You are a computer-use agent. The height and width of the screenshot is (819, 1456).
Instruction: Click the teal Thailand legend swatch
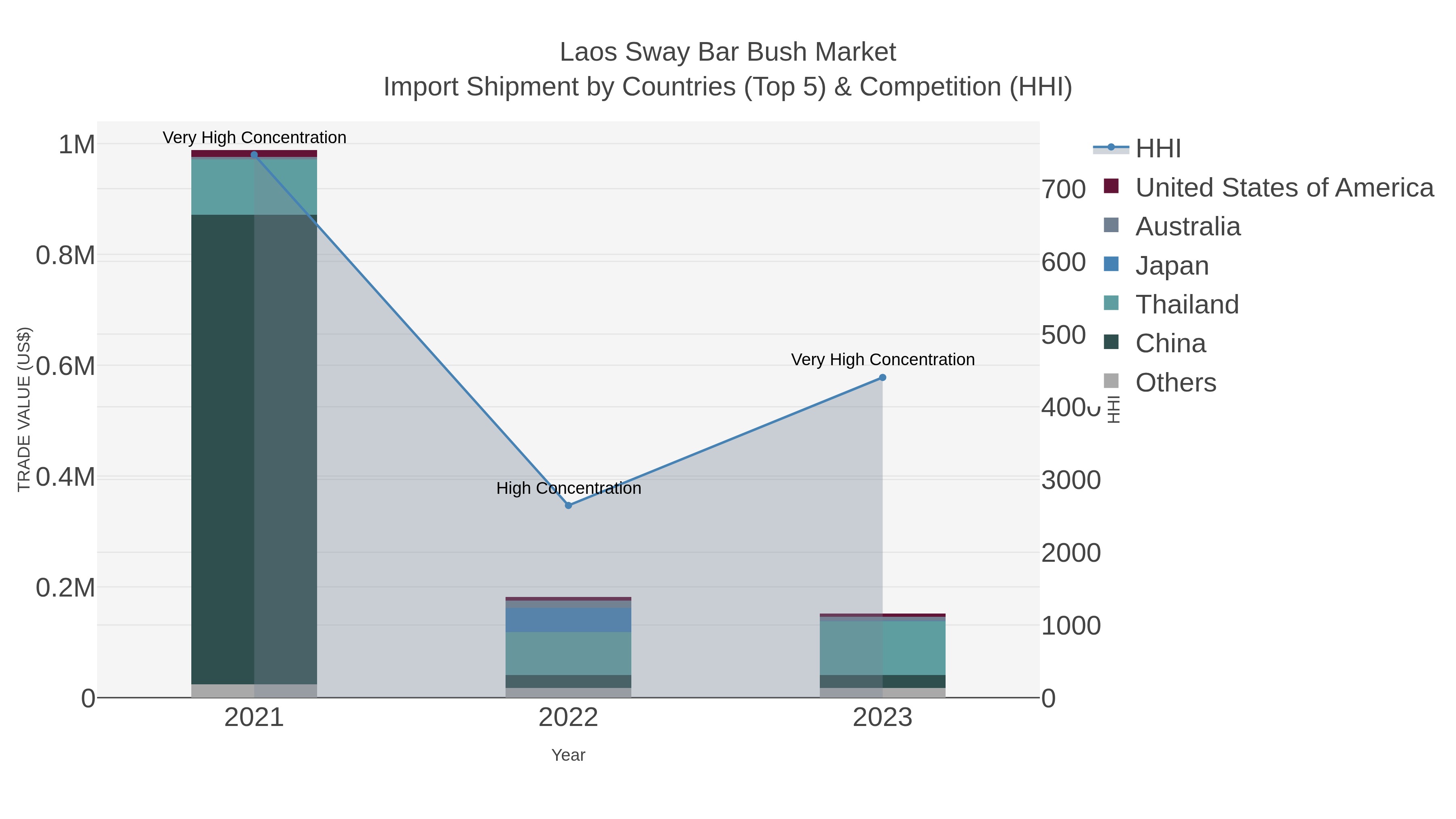[1111, 303]
